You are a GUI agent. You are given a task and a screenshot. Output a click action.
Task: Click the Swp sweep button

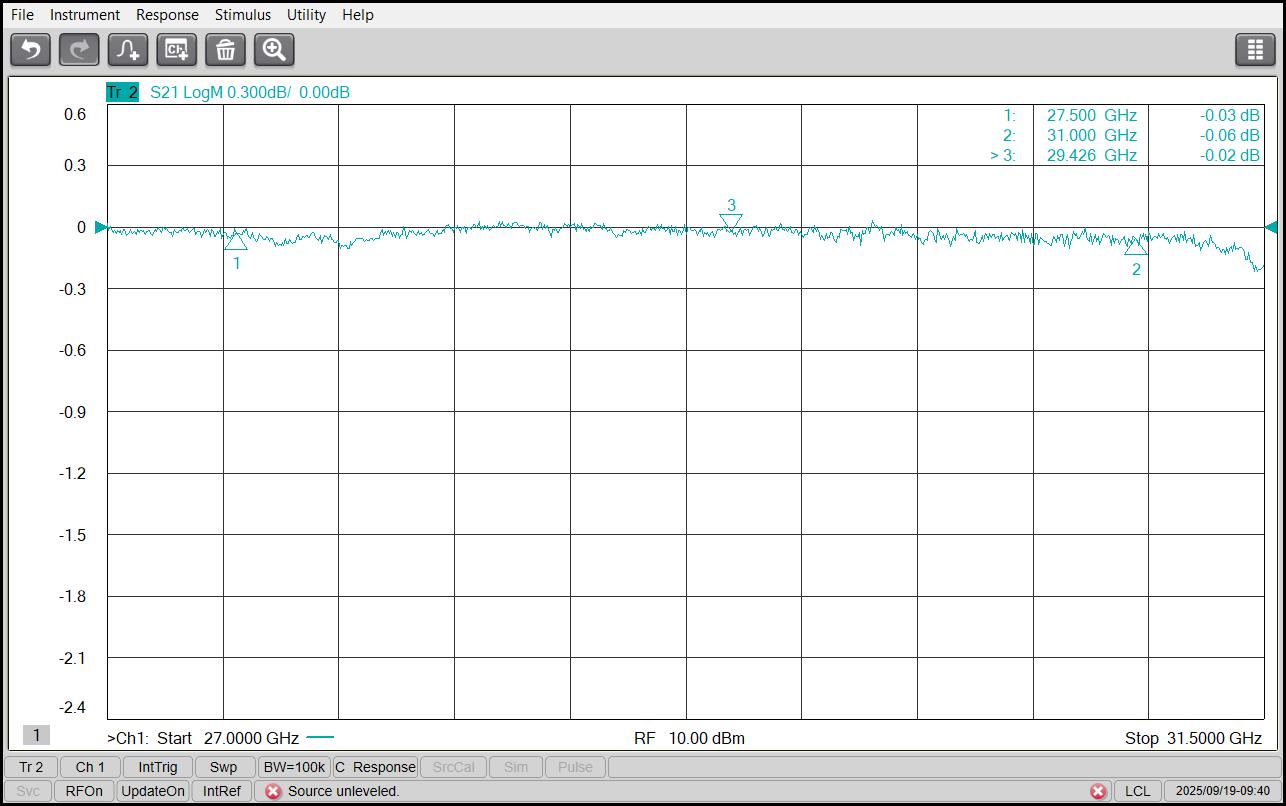pyautogui.click(x=223, y=767)
